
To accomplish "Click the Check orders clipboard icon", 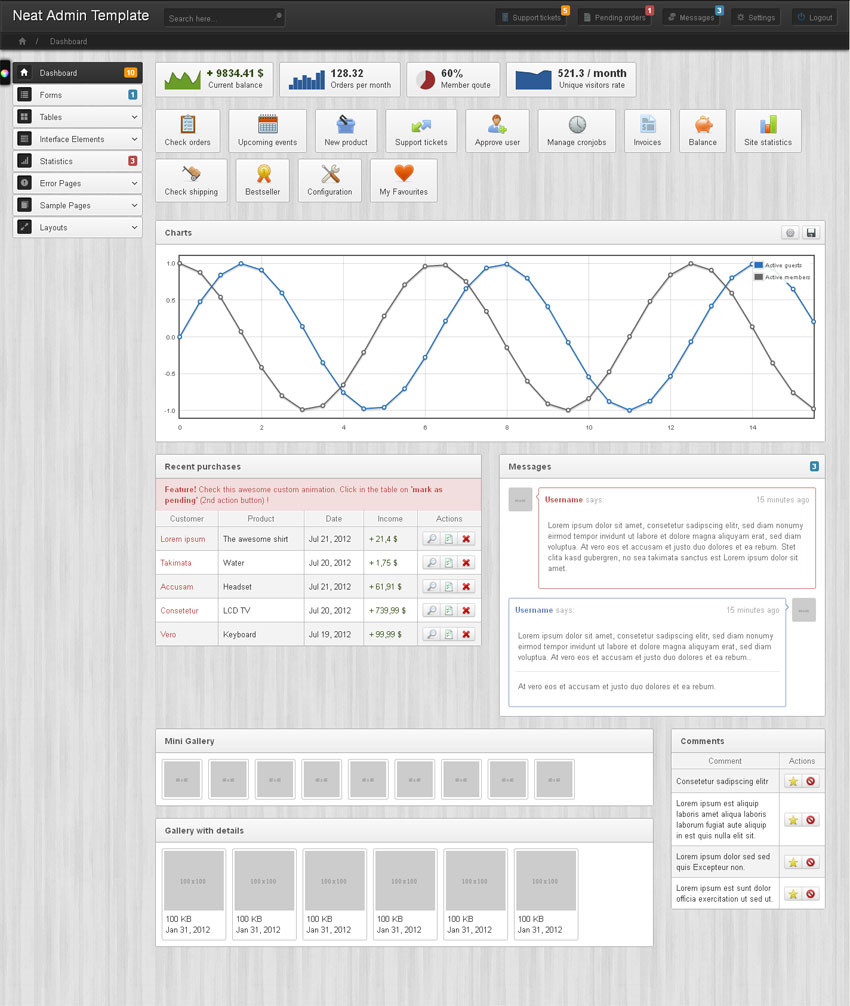I will coord(187,125).
